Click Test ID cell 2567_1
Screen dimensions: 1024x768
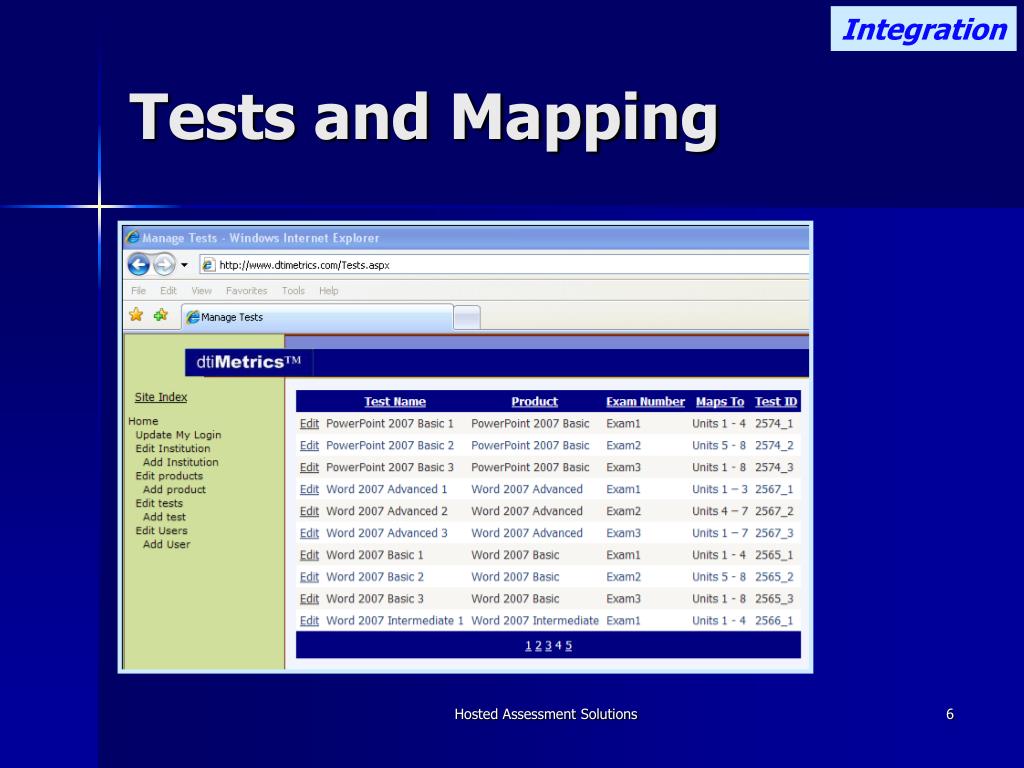[x=774, y=490]
